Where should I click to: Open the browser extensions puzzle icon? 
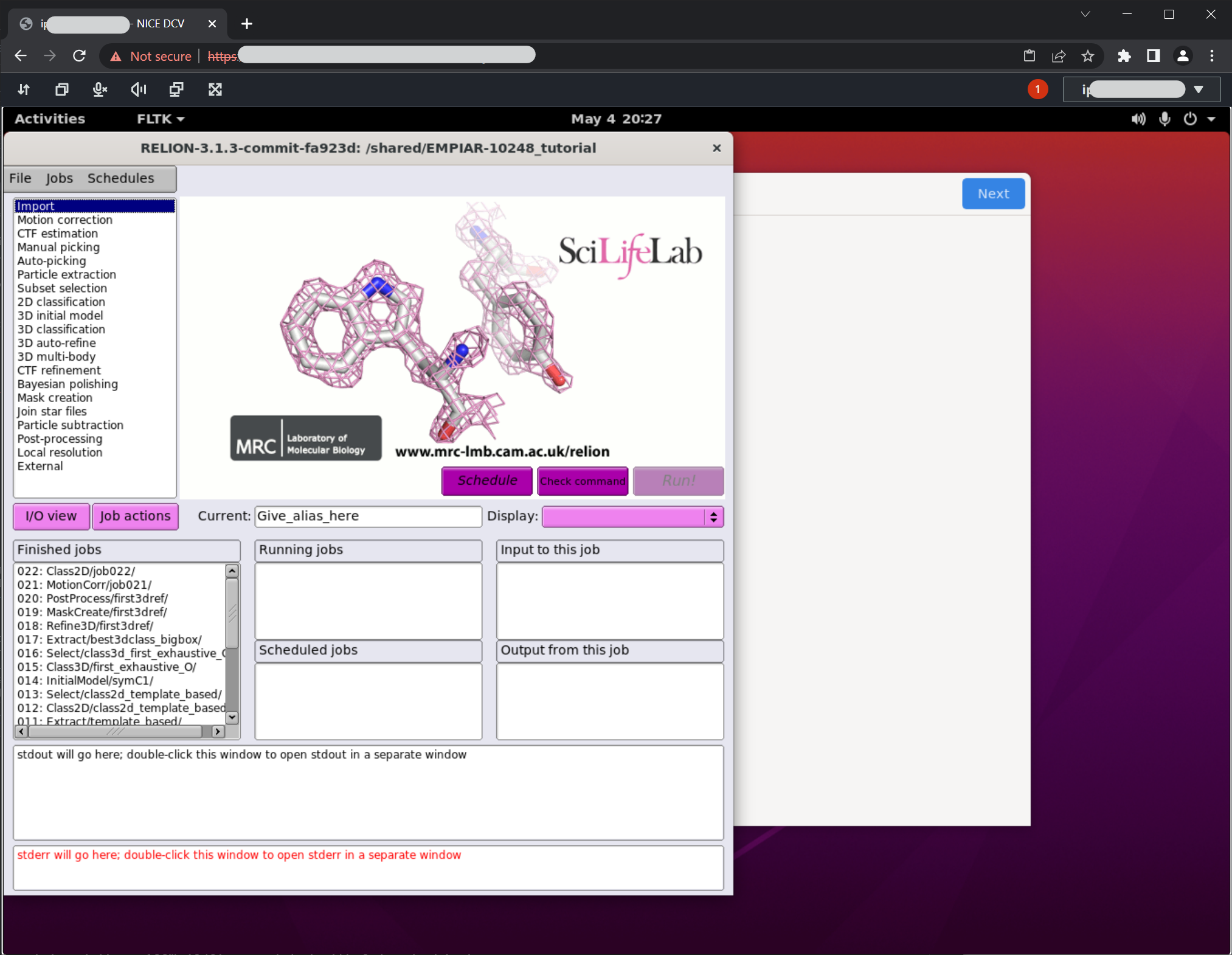tap(1124, 56)
